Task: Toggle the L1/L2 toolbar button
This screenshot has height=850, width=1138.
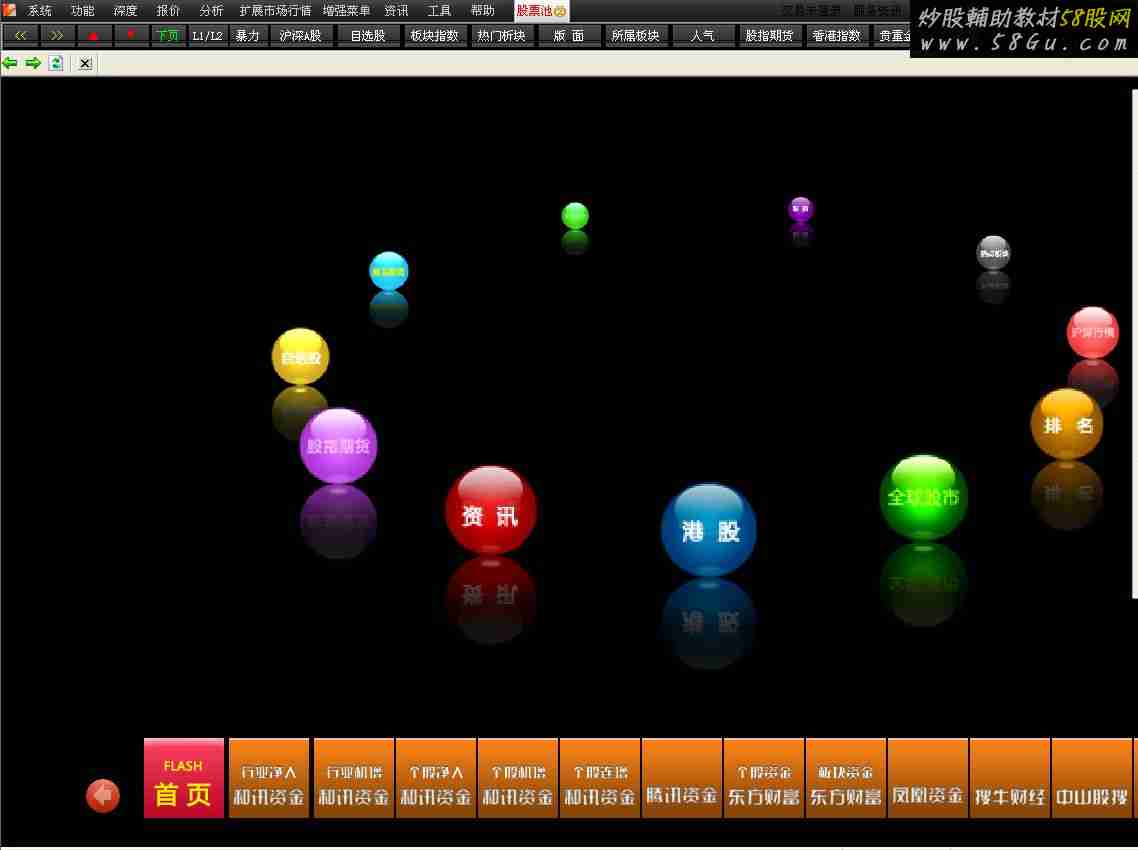Action: pyautogui.click(x=208, y=36)
